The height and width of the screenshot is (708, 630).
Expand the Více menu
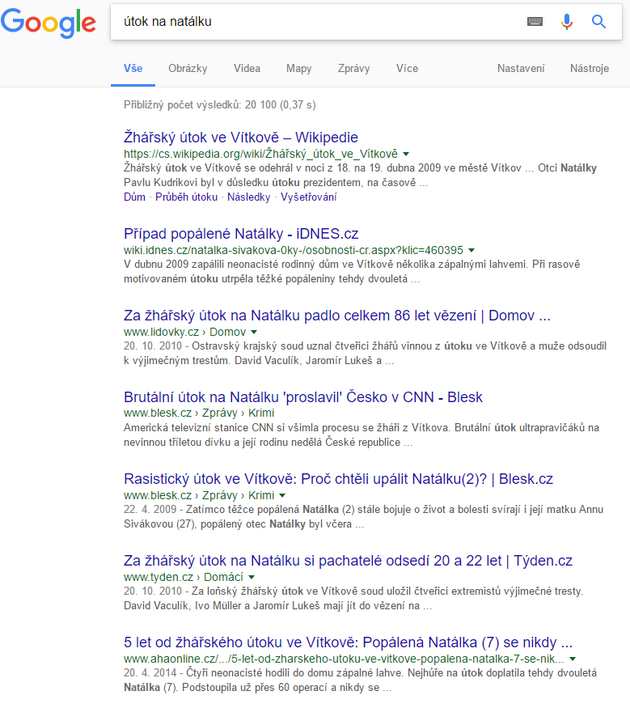coord(407,69)
